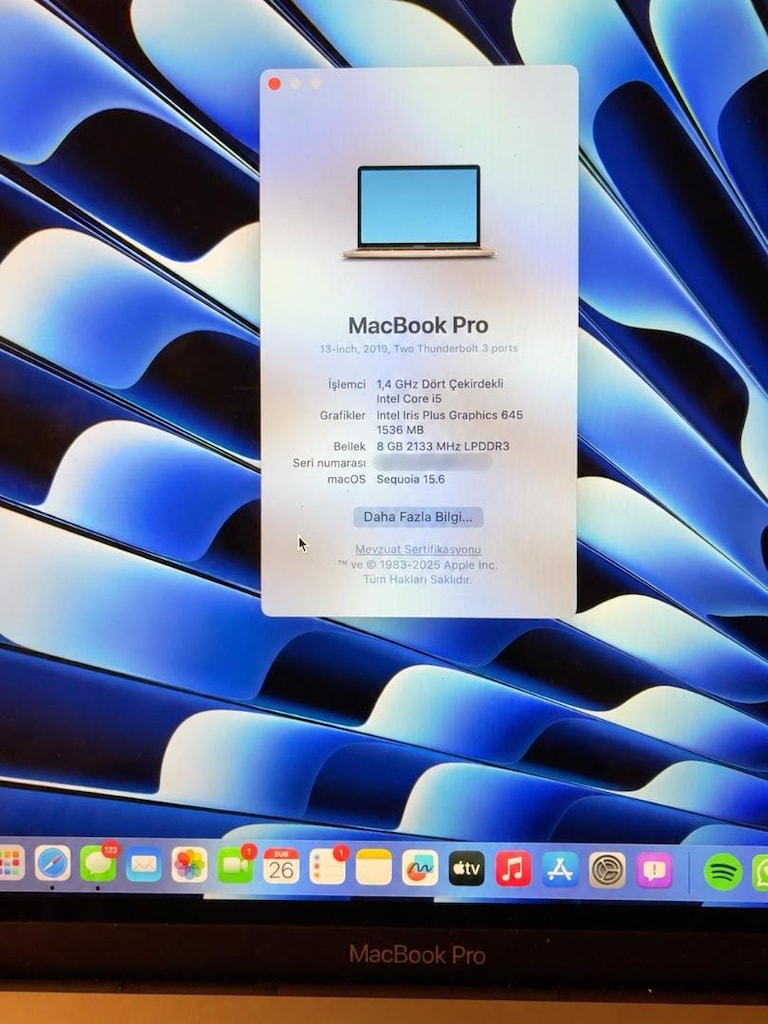Launch Safari from the Dock
The image size is (768, 1024).
[x=53, y=863]
